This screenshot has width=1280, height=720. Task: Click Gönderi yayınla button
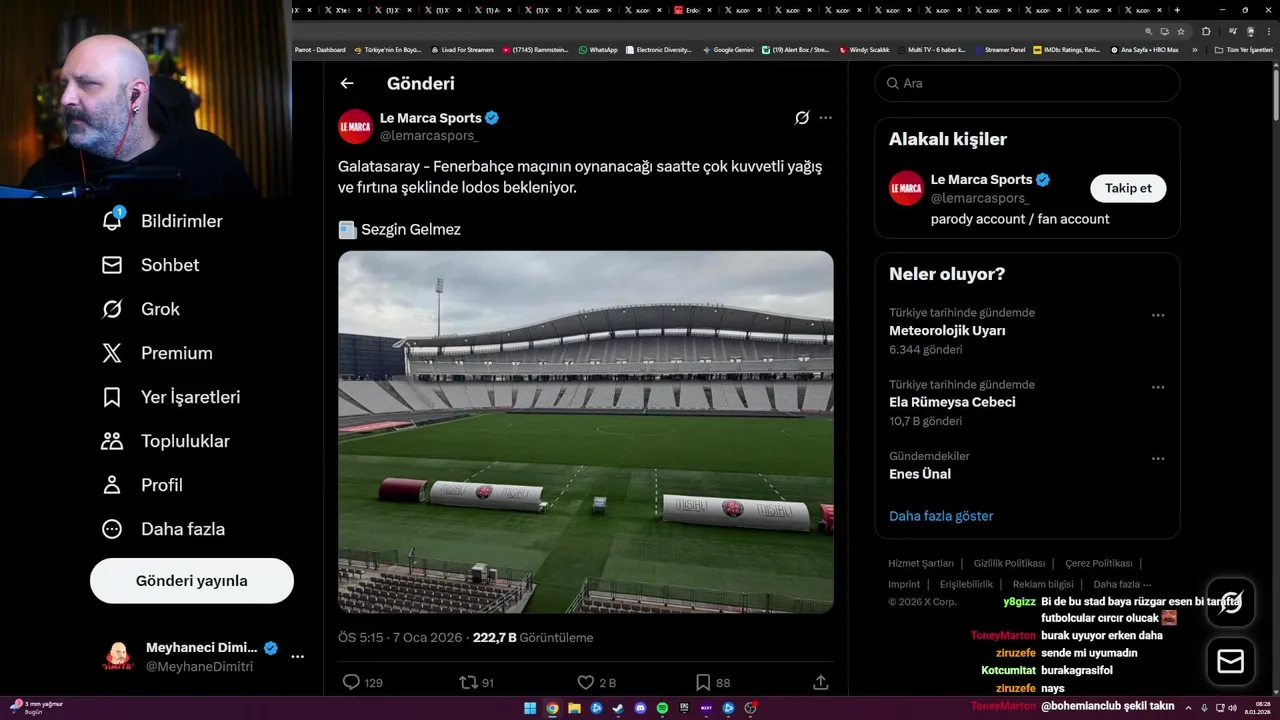(192, 581)
